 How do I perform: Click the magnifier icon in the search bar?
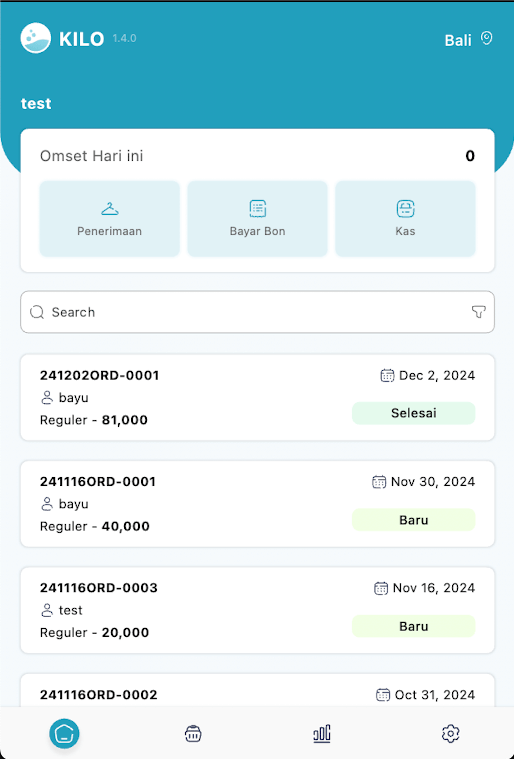(37, 312)
